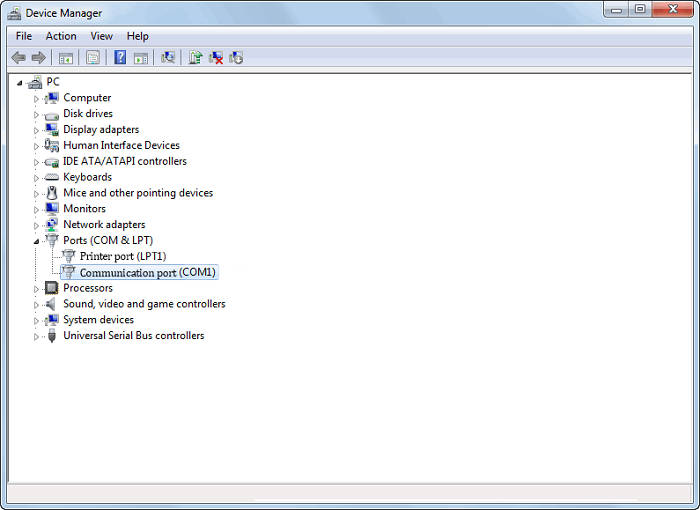Minimize the Device Manager window
Viewport: 700px width, 510px height.
click(617, 9)
